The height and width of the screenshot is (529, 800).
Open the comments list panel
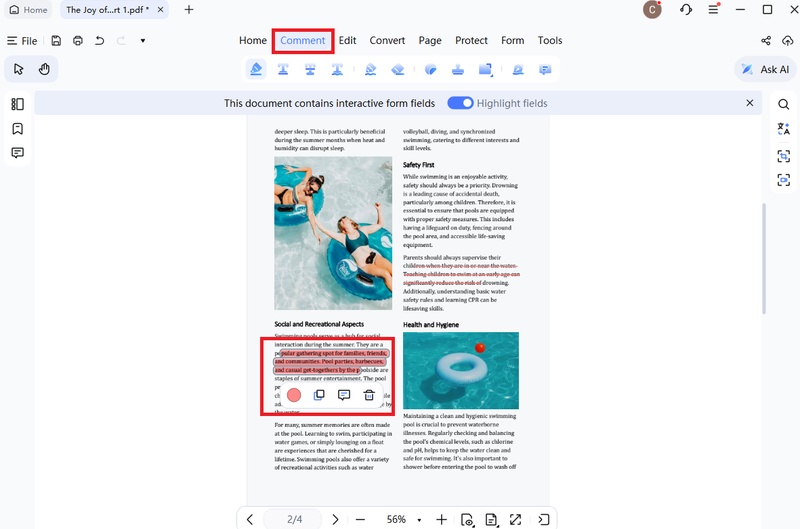point(17,153)
